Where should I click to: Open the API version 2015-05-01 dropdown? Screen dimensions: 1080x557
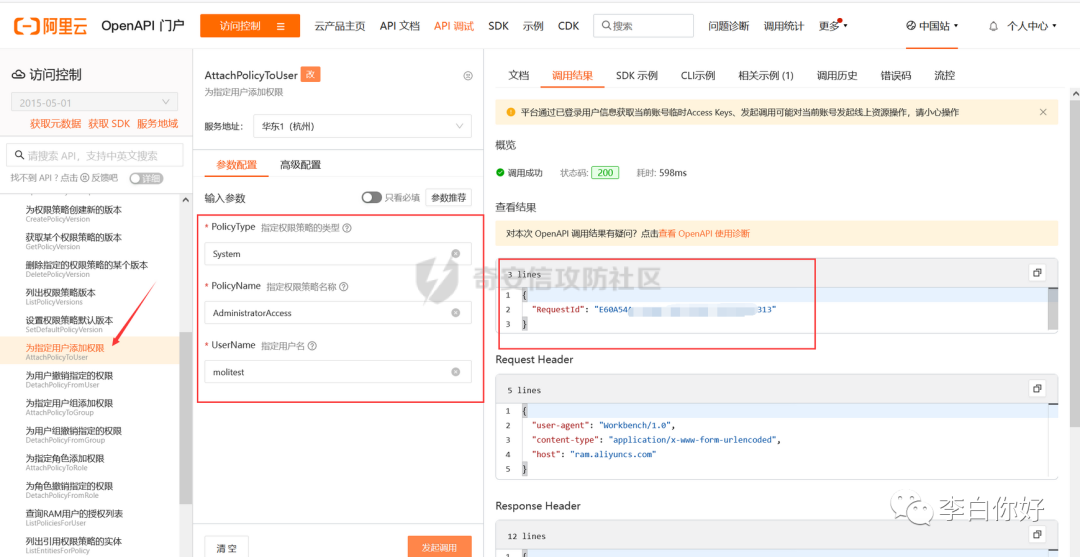point(94,103)
